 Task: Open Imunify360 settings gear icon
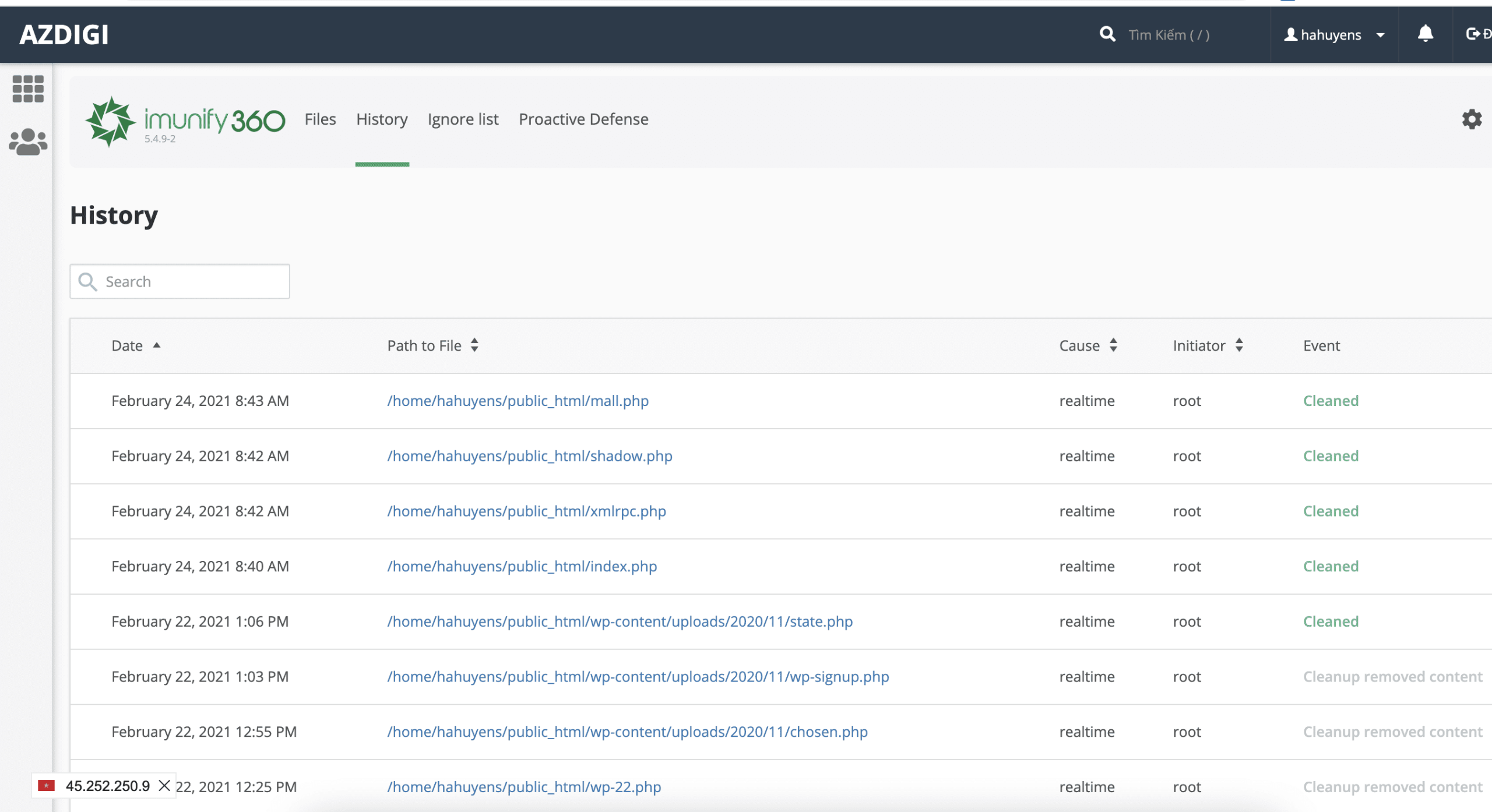tap(1472, 119)
